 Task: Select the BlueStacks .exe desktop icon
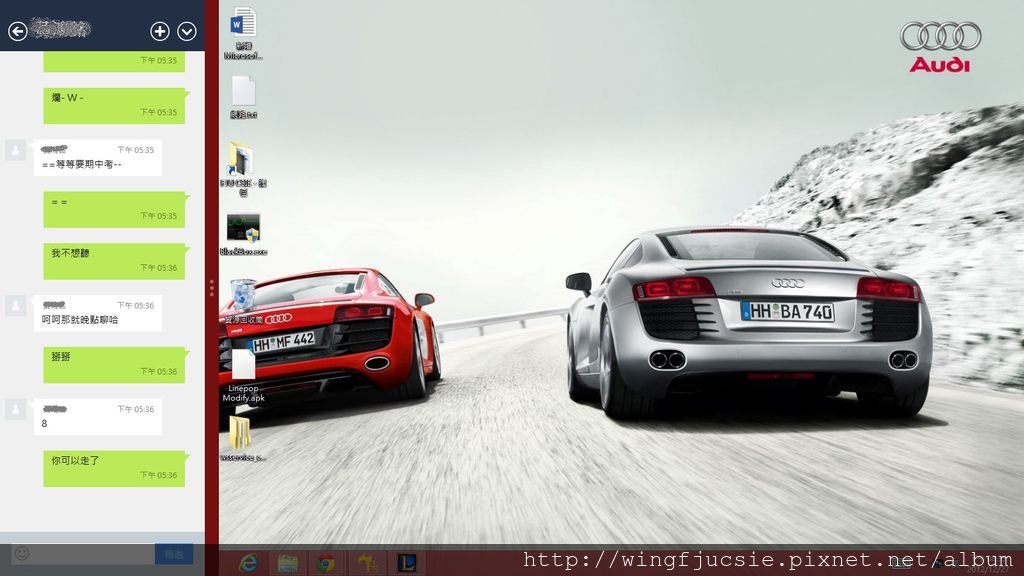(243, 234)
